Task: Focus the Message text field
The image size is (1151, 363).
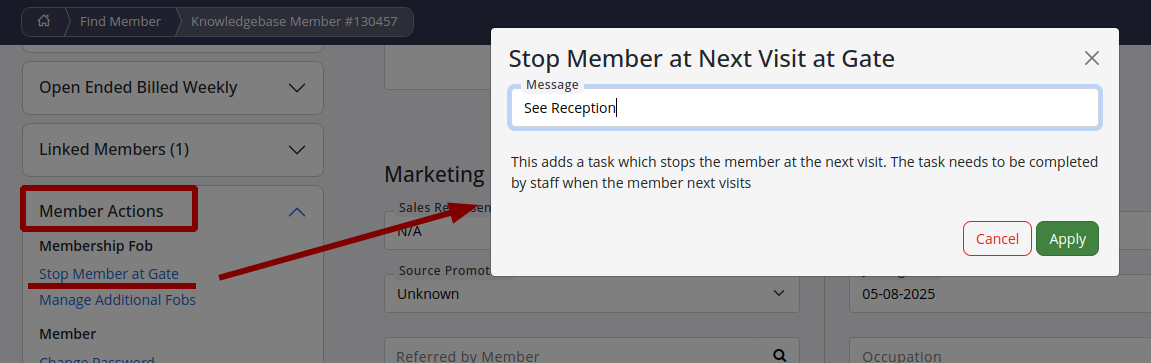Action: pyautogui.click(x=805, y=108)
